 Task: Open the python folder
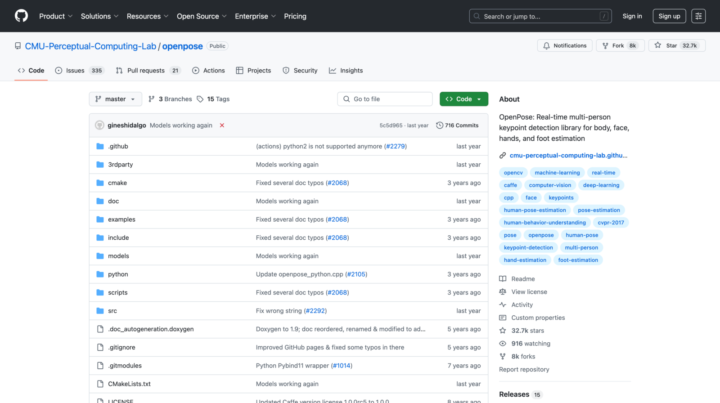point(118,274)
